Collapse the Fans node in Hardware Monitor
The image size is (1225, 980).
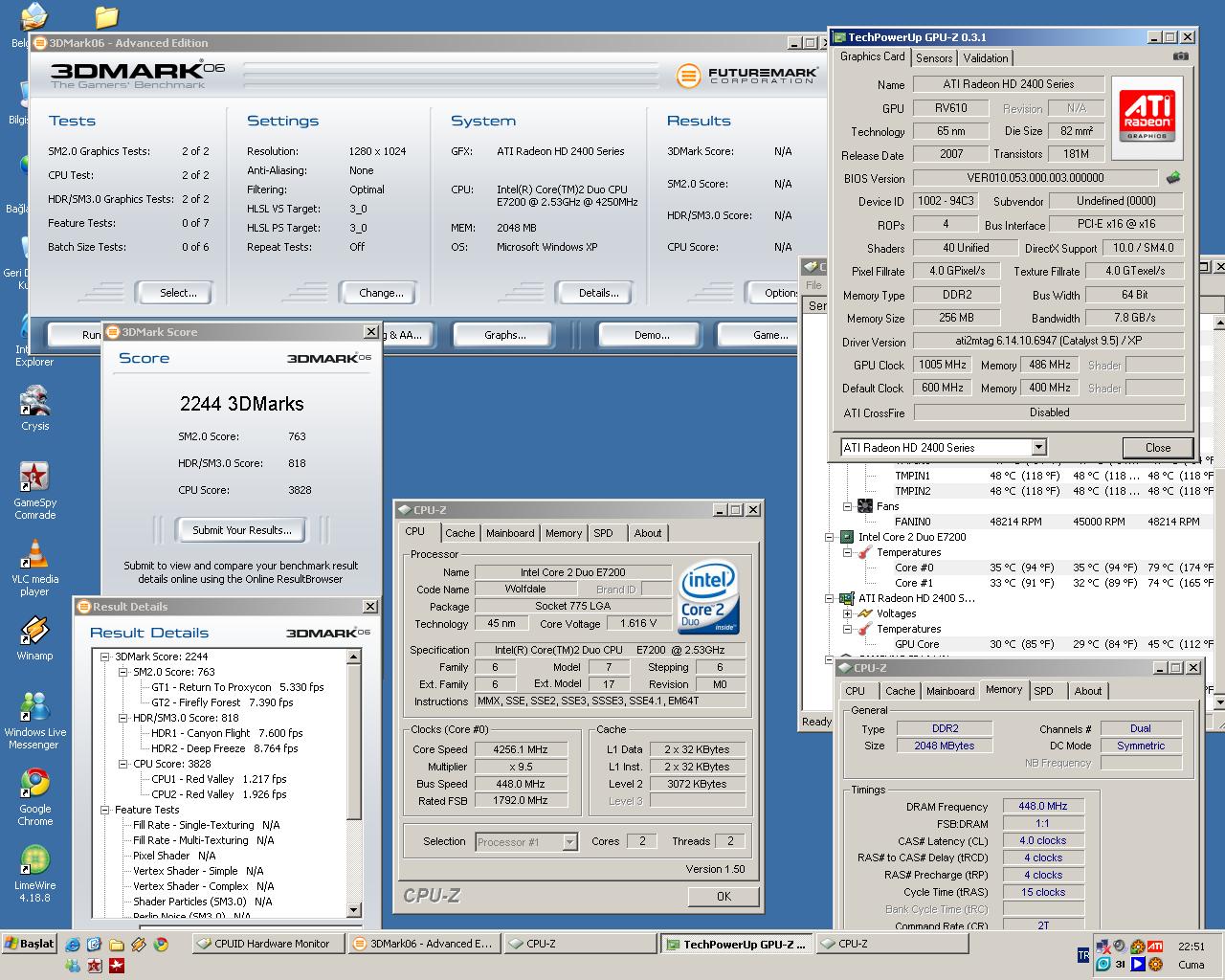[847, 506]
